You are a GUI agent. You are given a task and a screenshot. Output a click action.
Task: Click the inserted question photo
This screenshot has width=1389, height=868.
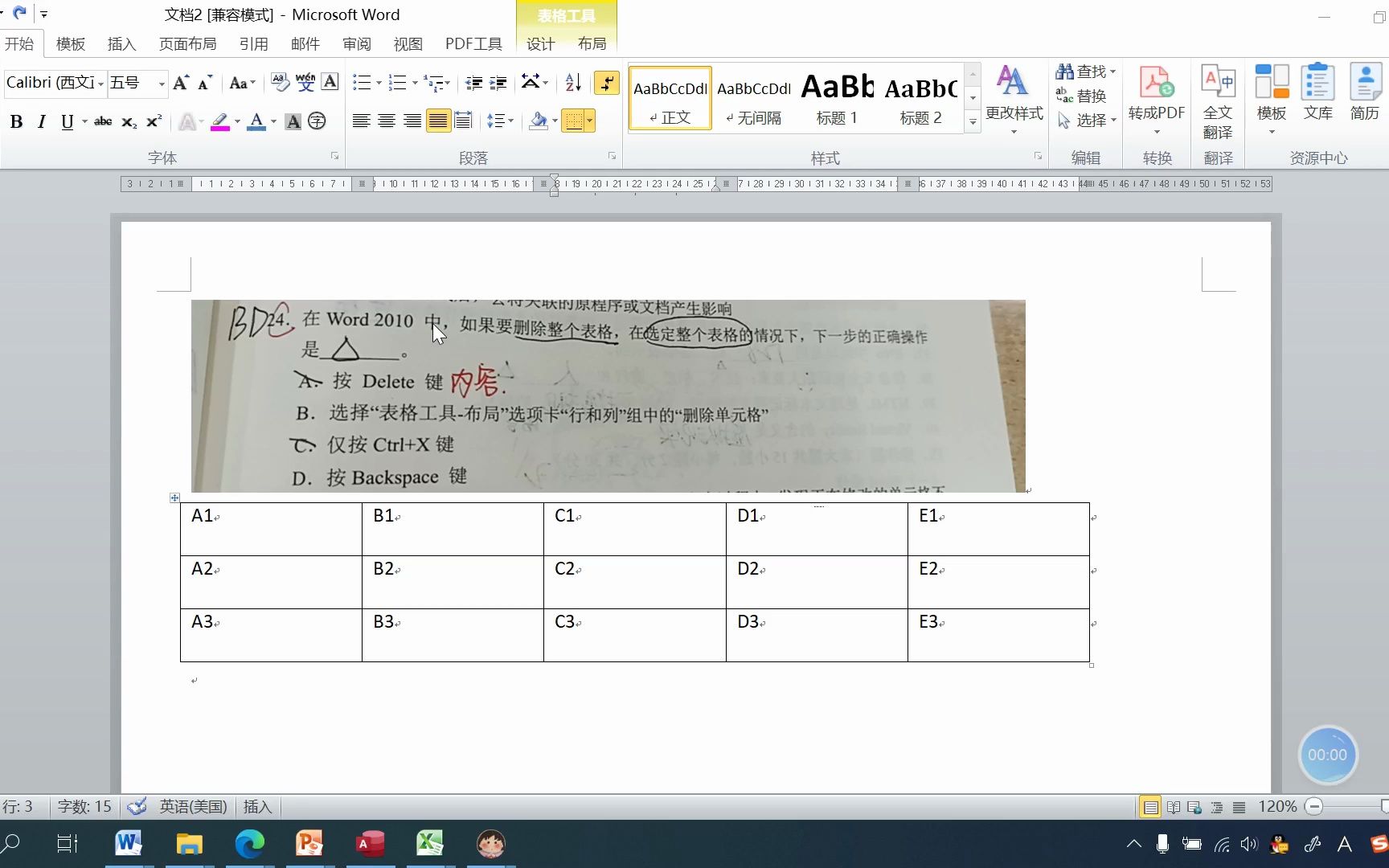pyautogui.click(x=608, y=396)
